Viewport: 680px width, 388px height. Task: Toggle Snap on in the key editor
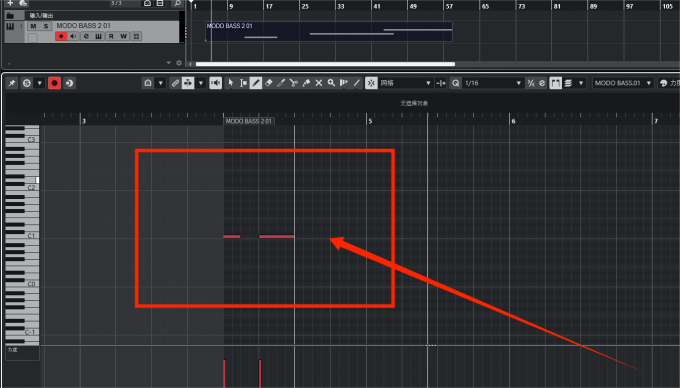pyautogui.click(x=371, y=83)
